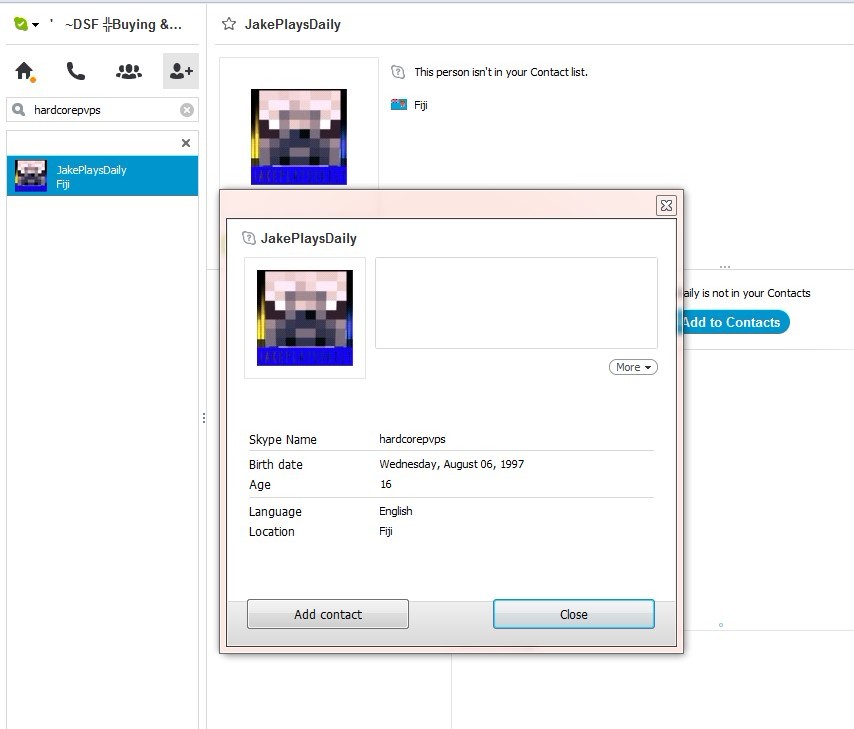
Task: Click the Skype Name label
Action: [x=283, y=440]
